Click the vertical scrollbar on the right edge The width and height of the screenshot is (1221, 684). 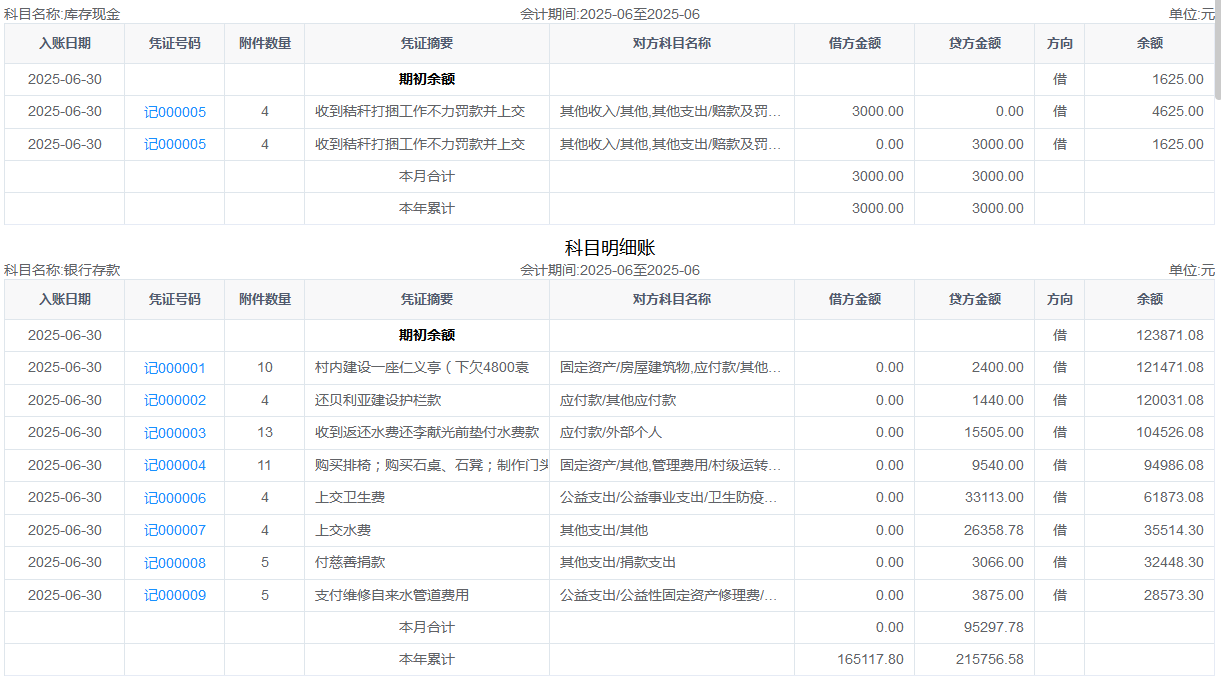click(1216, 50)
